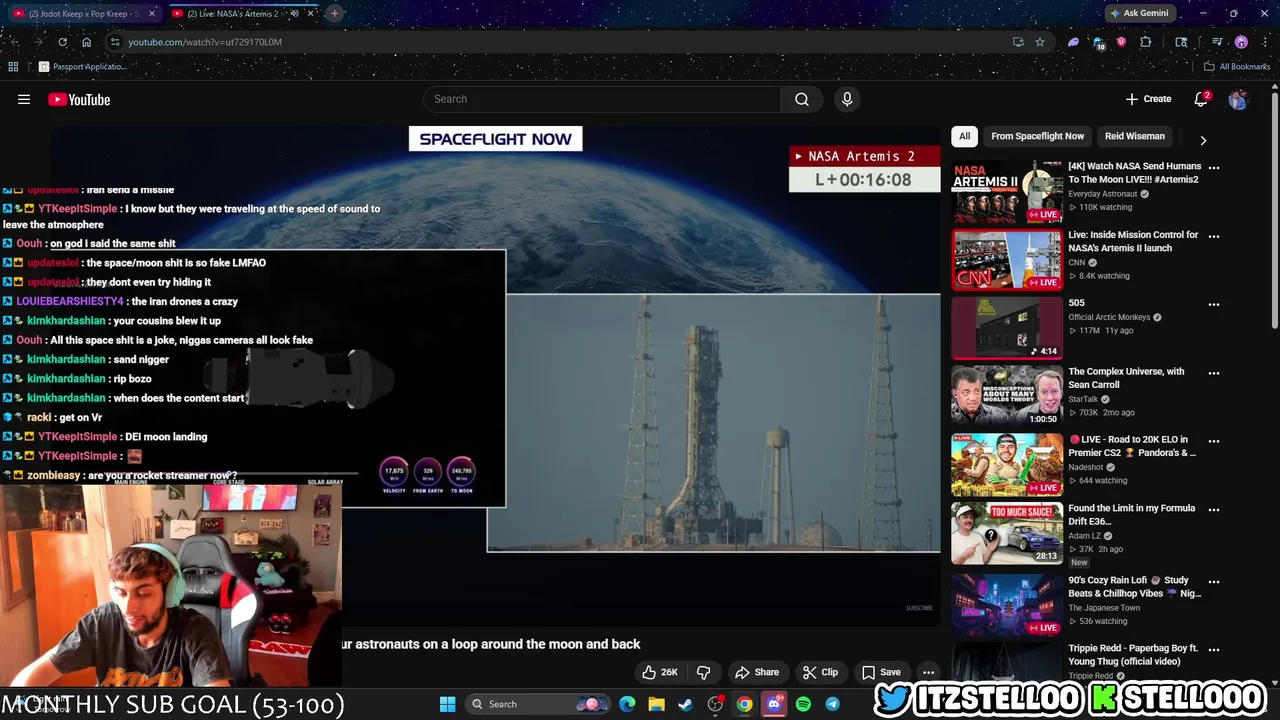Open the YouTube hamburger guide menu
This screenshot has height=720, width=1280.
click(24, 99)
